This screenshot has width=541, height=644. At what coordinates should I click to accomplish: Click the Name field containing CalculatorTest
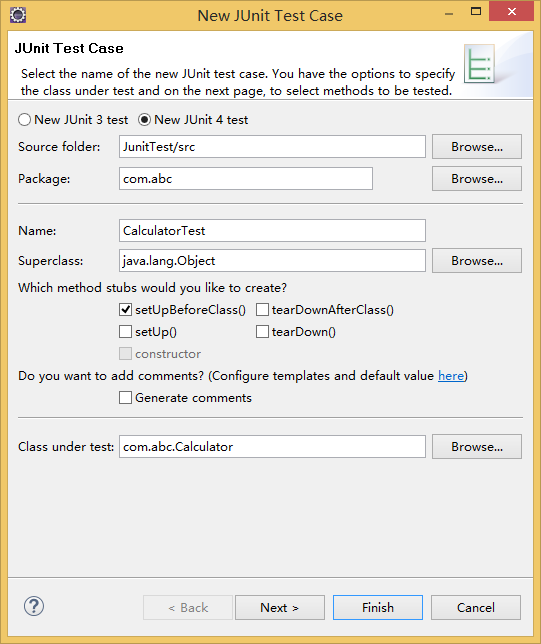(x=272, y=230)
